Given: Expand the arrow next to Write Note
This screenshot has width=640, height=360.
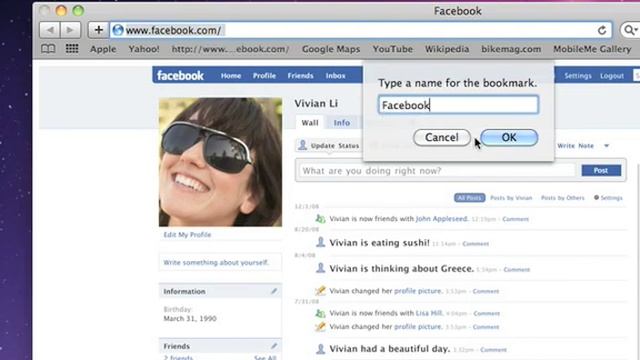Looking at the screenshot, I should [607, 146].
